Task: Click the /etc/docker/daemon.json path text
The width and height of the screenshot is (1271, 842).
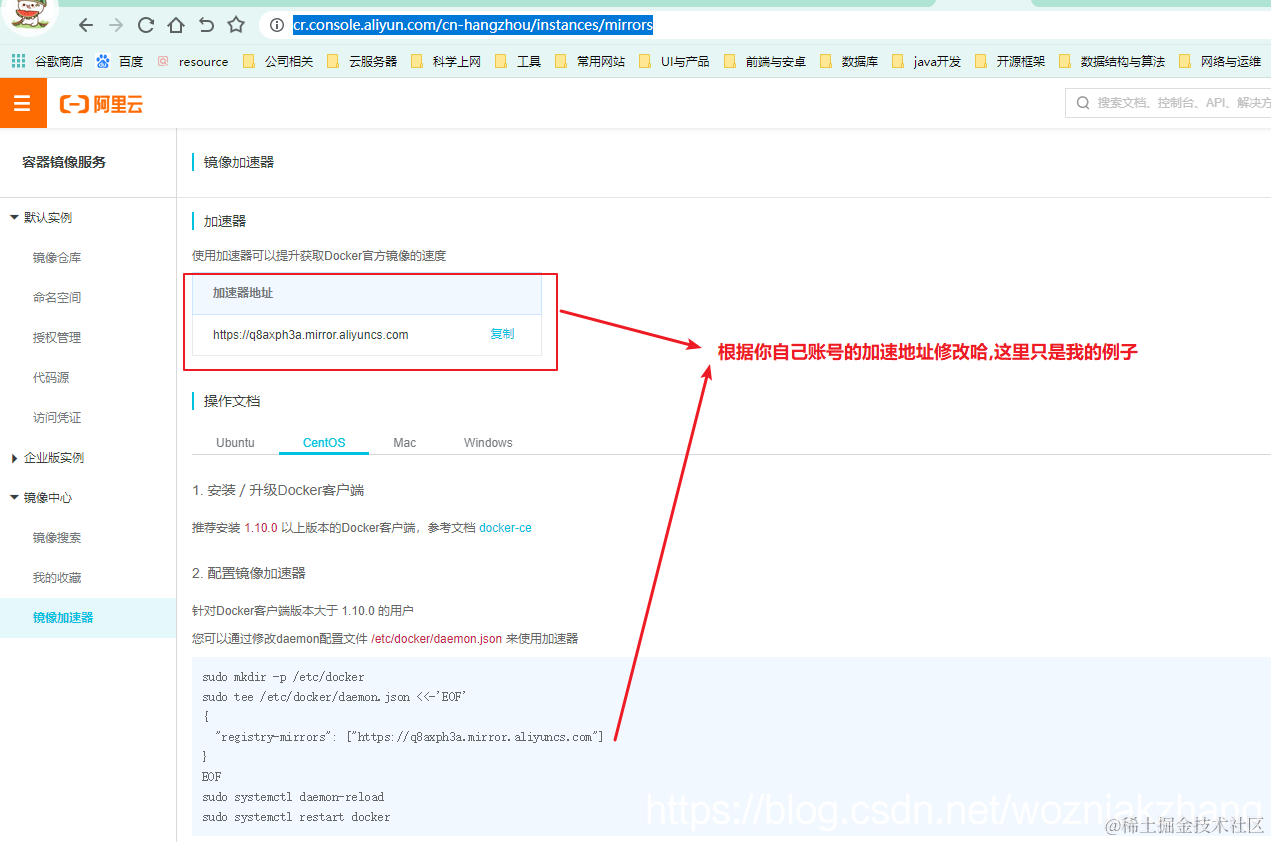Action: pos(436,638)
